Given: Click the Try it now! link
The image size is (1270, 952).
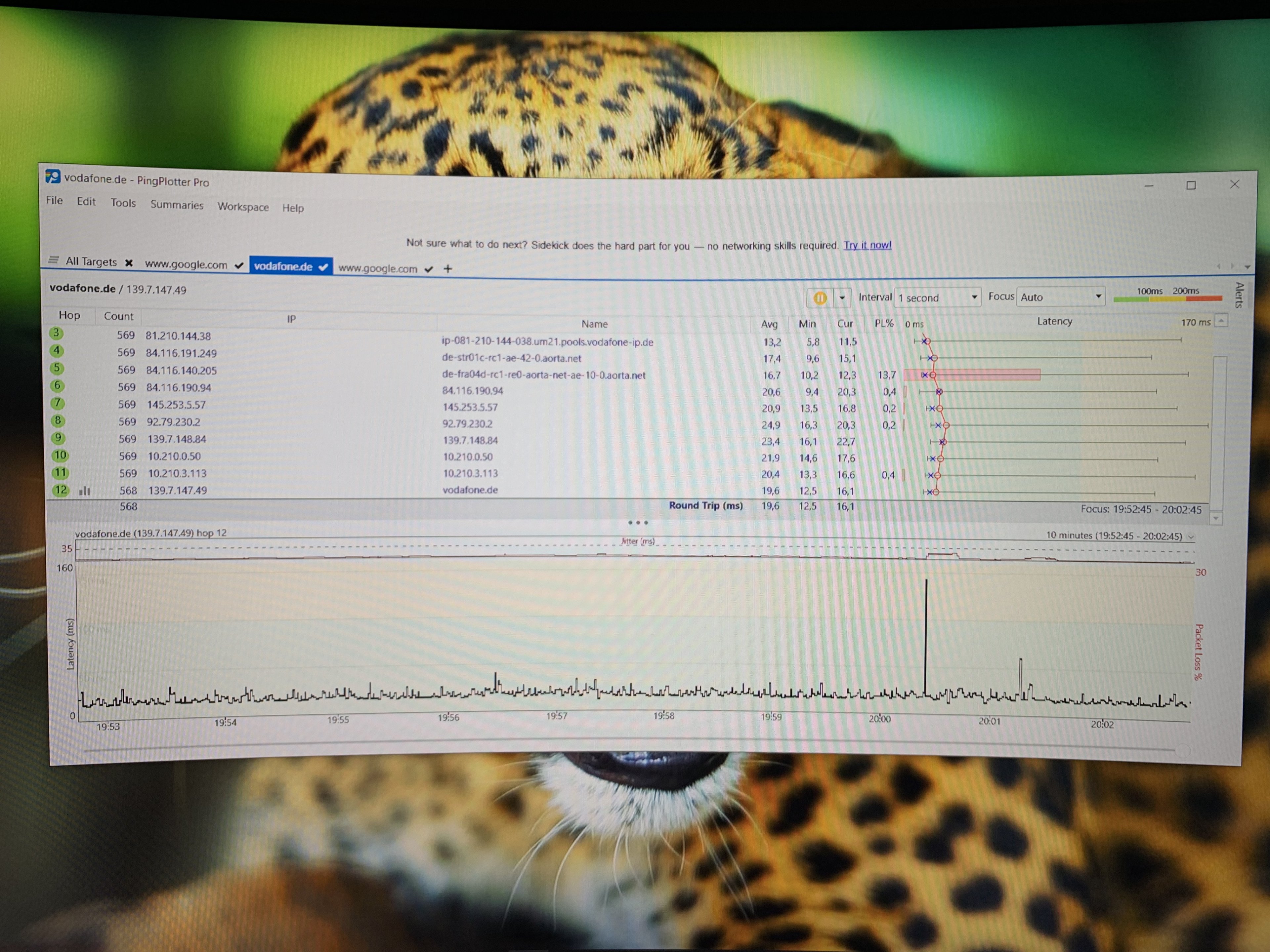Looking at the screenshot, I should (x=867, y=245).
